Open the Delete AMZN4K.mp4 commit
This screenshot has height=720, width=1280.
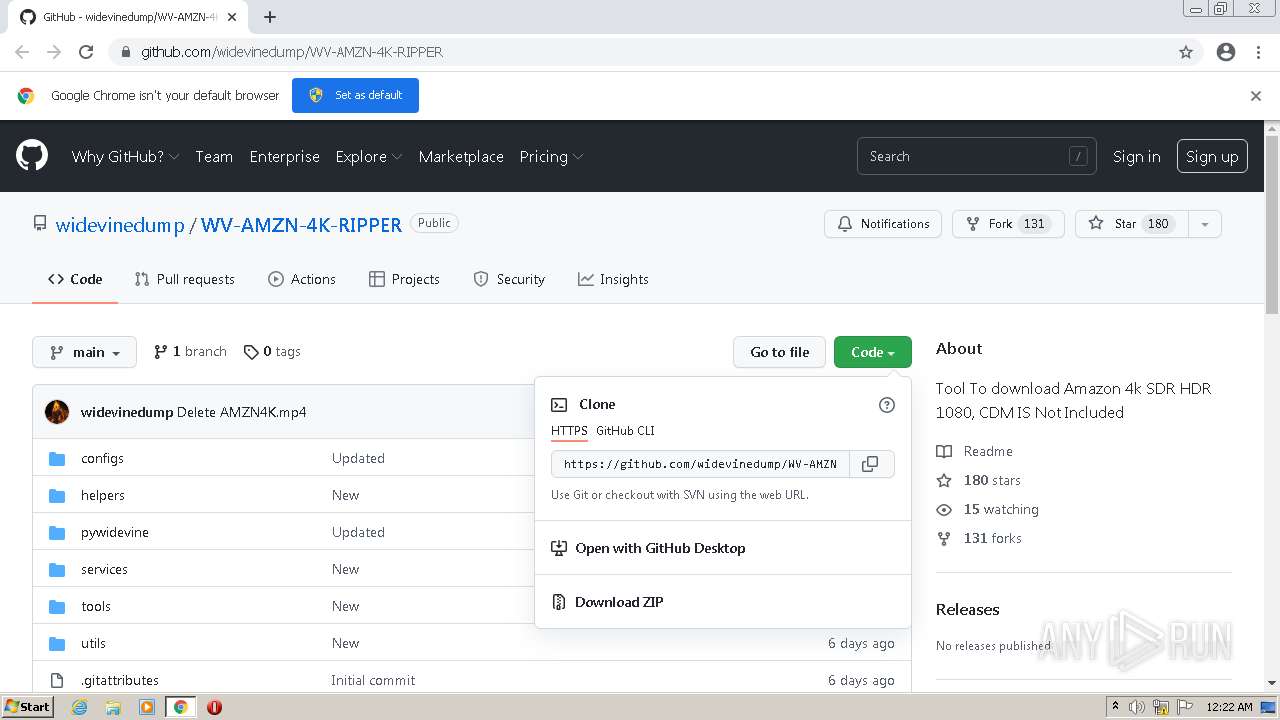[x=242, y=412]
